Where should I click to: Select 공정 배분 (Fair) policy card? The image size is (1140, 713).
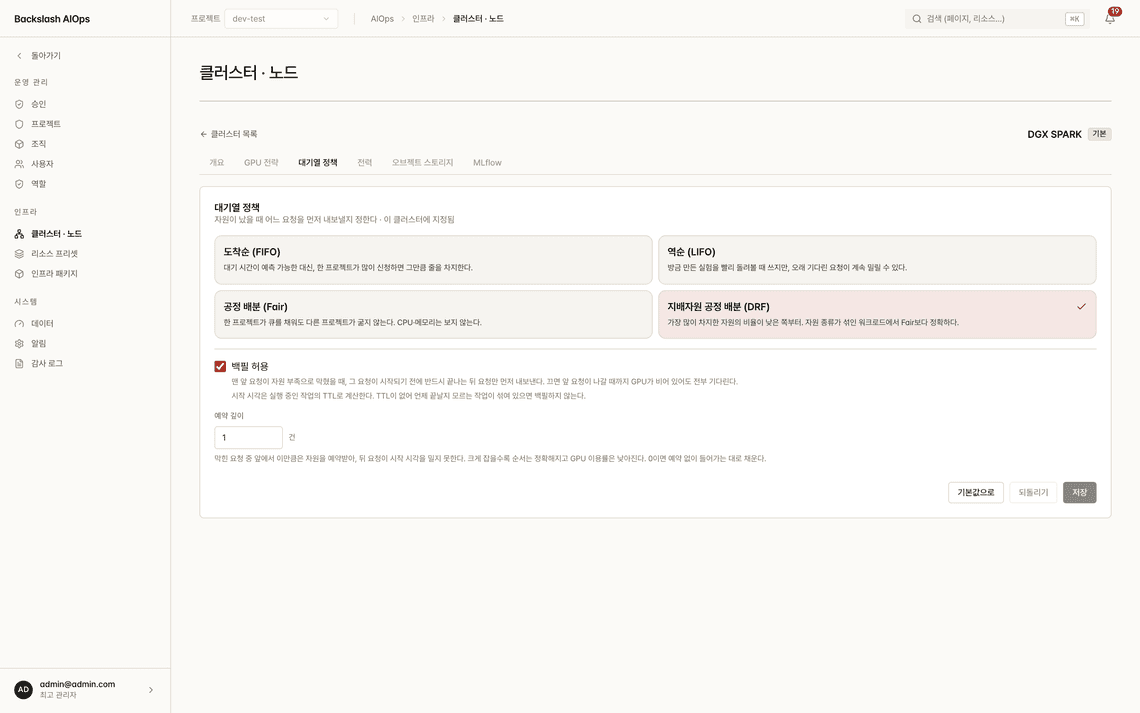(x=433, y=315)
